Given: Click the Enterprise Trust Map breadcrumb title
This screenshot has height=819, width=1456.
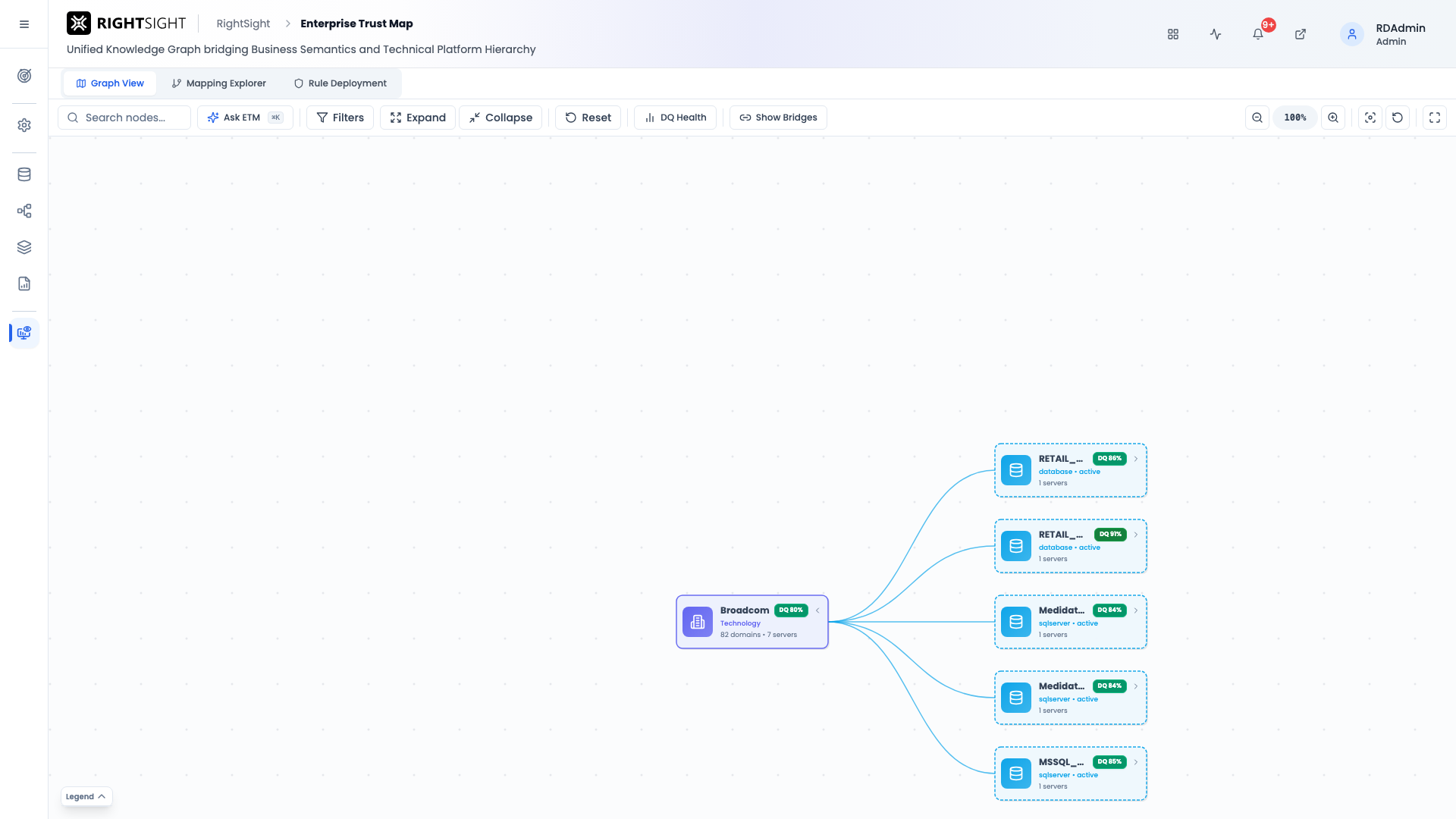Looking at the screenshot, I should click(x=356, y=24).
